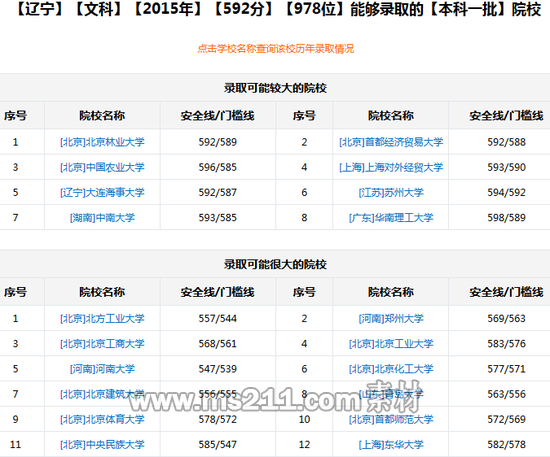
Task: Click the 557/544 score cell
Action: [217, 318]
